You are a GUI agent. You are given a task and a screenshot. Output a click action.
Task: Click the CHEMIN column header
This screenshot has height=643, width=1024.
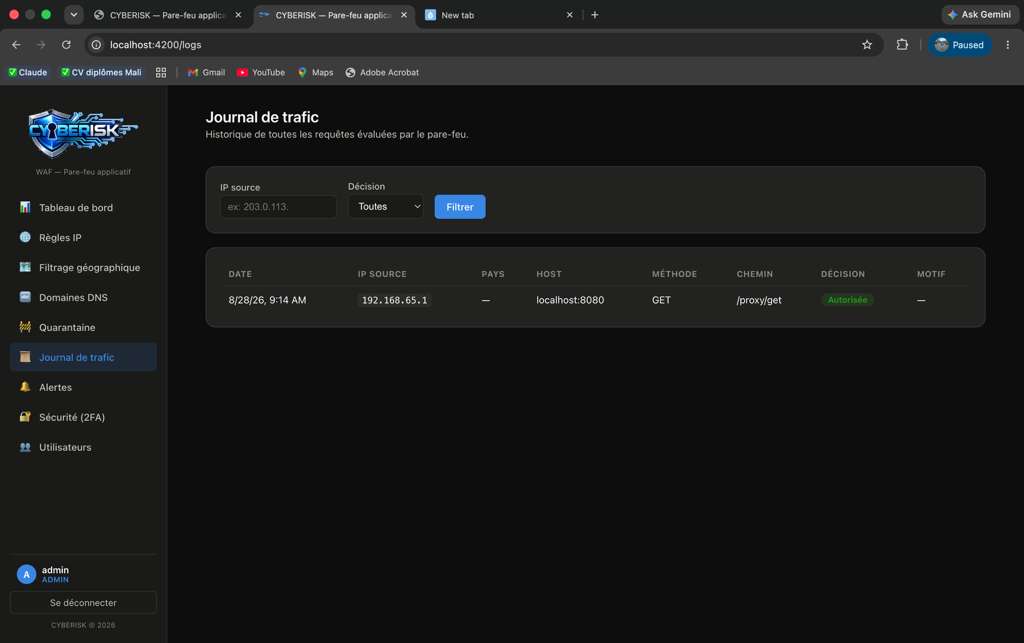[x=755, y=274]
